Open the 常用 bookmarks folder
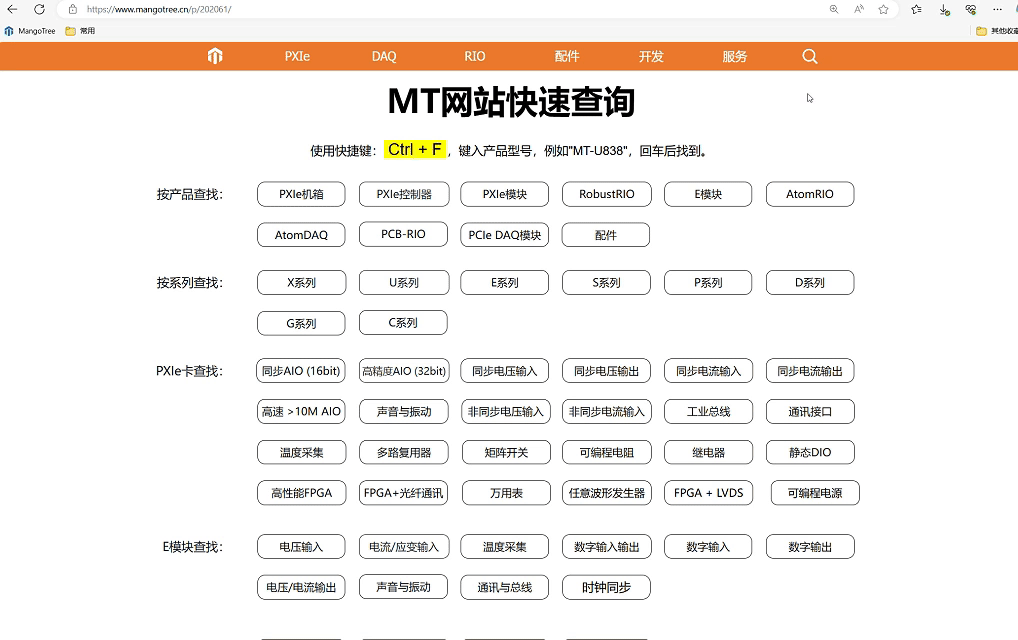This screenshot has height=640, width=1018. (x=81, y=31)
